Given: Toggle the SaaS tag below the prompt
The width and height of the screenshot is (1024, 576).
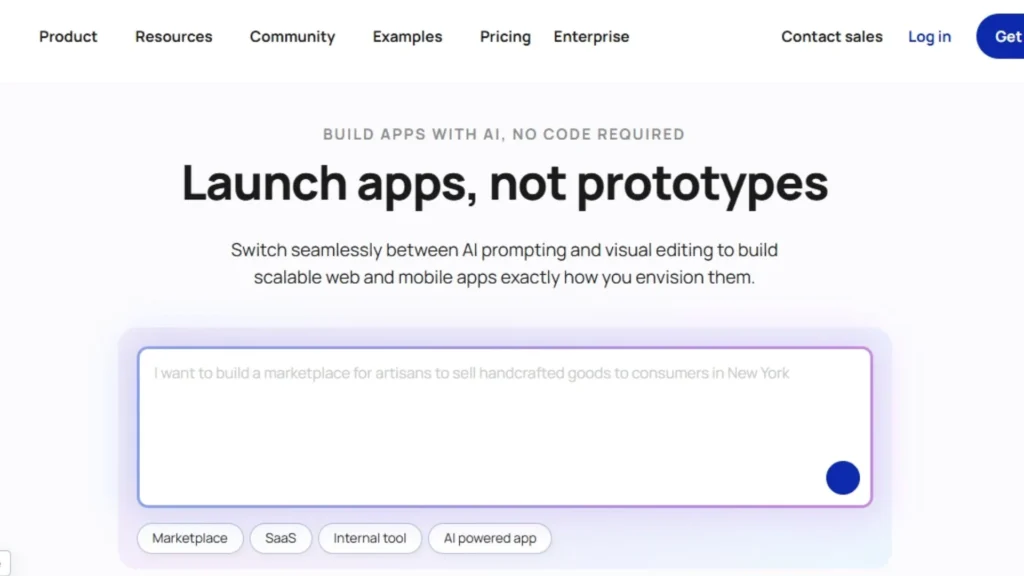Looking at the screenshot, I should [x=281, y=538].
